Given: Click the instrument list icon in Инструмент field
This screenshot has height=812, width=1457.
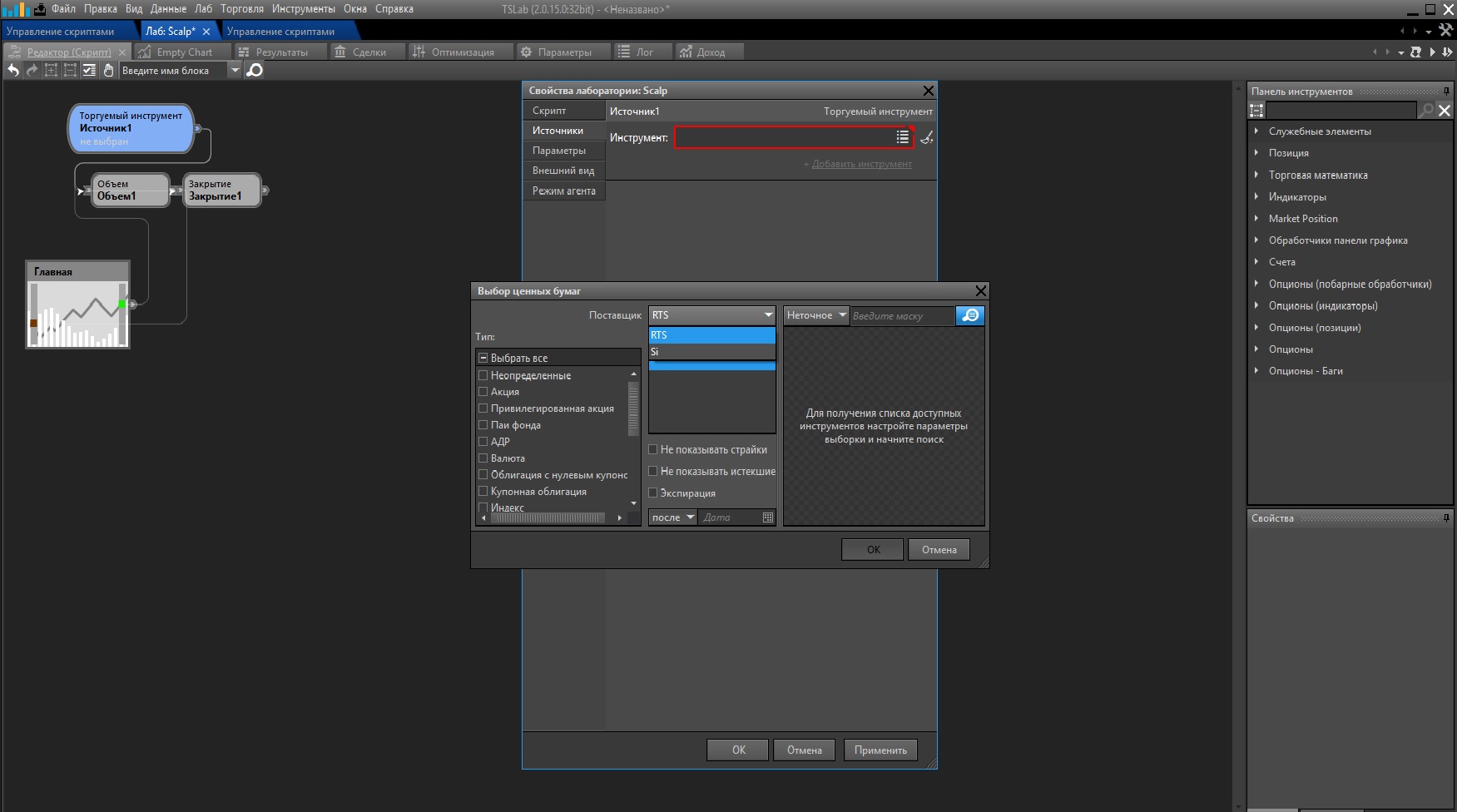Looking at the screenshot, I should [902, 137].
